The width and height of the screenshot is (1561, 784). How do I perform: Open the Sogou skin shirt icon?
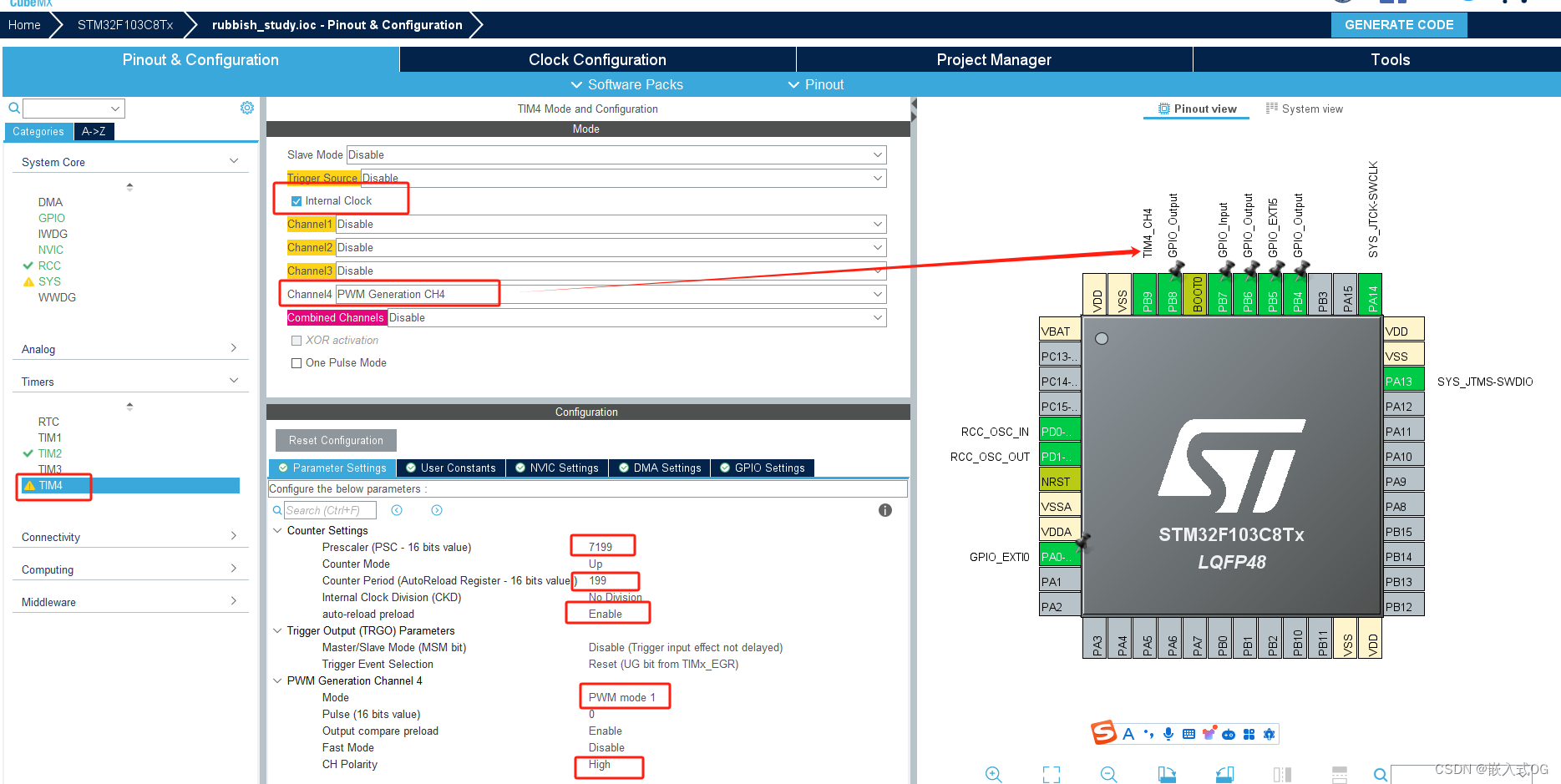click(x=1209, y=734)
